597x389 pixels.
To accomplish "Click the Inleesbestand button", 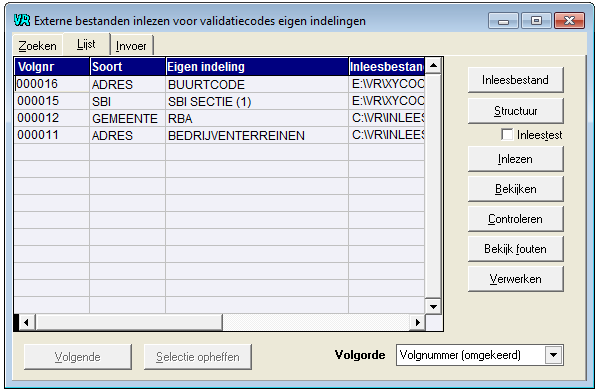I will pos(515,80).
